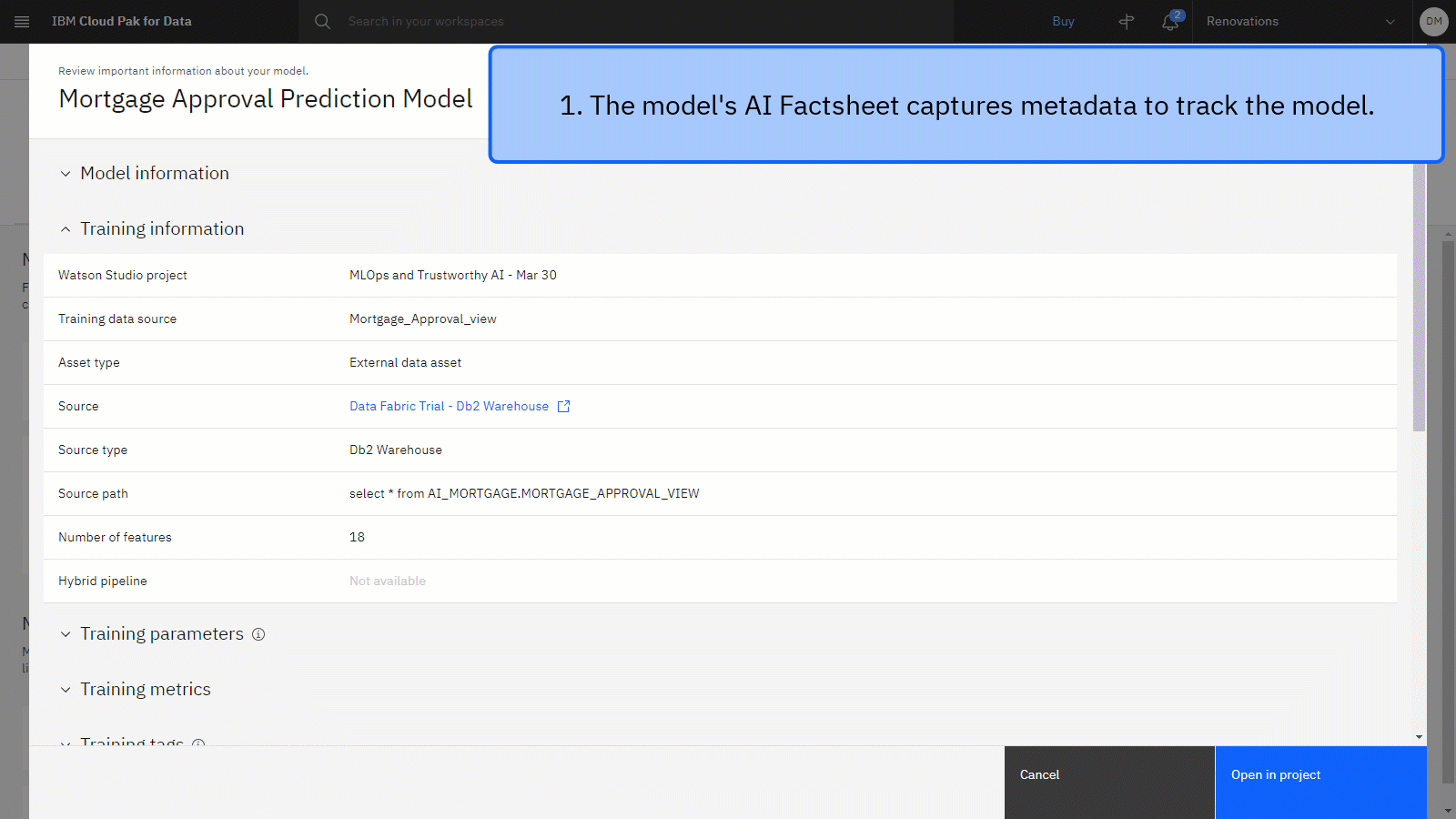
Task: Open Data Fabric Trial - Db2 Warehouse link
Action: tap(449, 407)
